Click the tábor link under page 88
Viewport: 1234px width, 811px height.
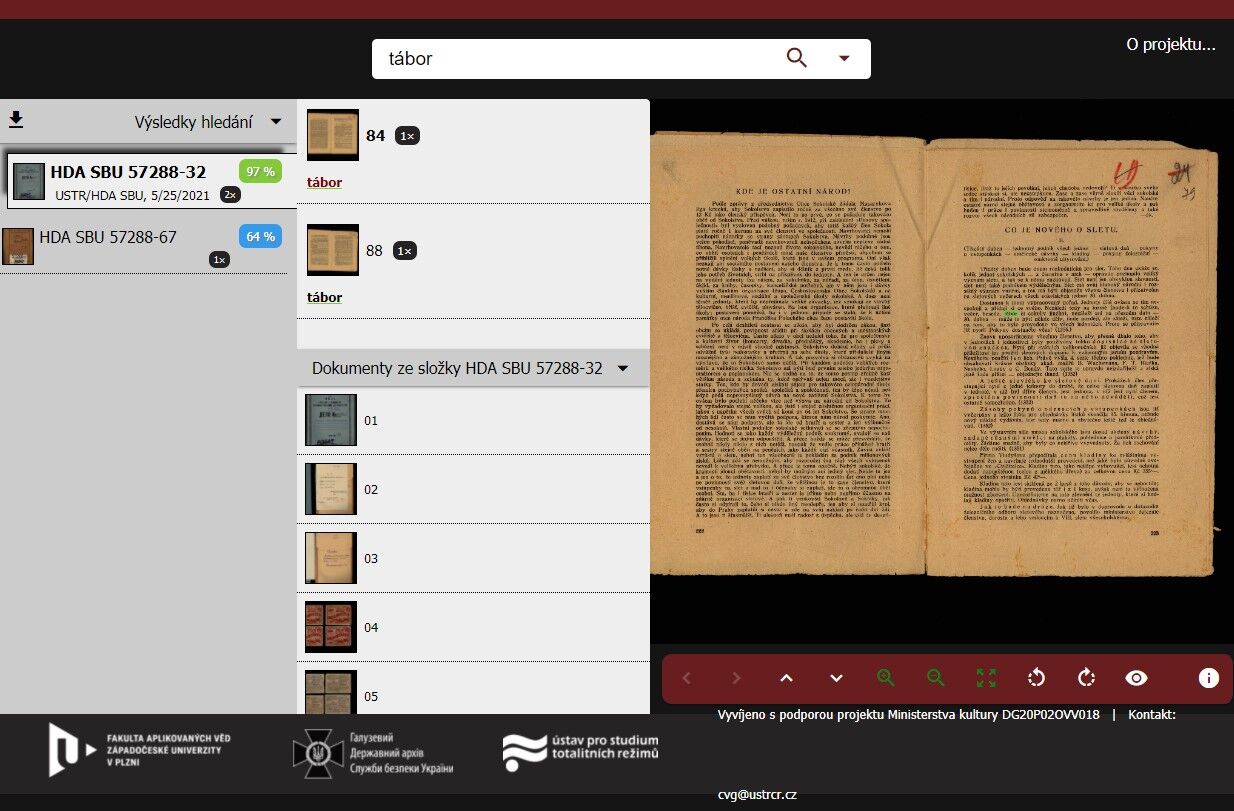(x=324, y=297)
